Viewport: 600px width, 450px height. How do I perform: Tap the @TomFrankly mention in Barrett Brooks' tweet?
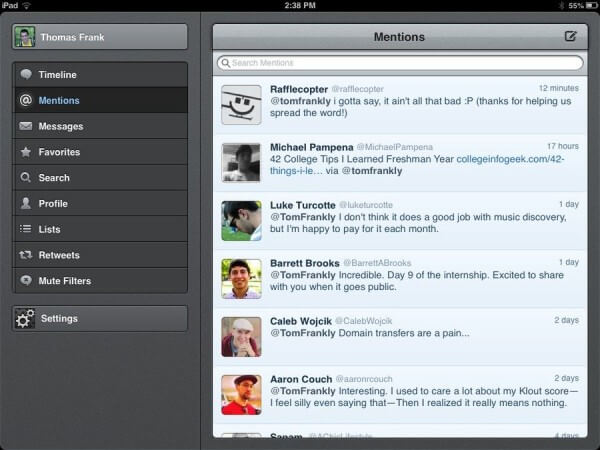[x=303, y=275]
